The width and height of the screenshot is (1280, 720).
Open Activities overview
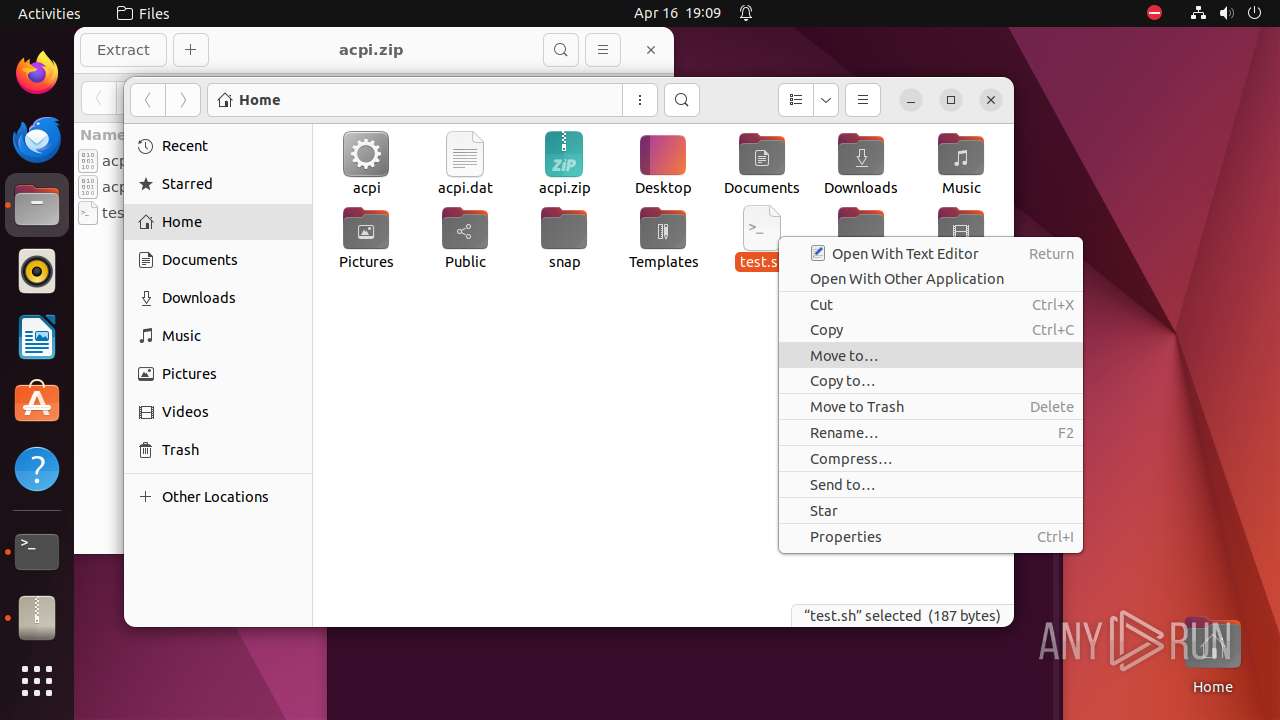pos(49,13)
